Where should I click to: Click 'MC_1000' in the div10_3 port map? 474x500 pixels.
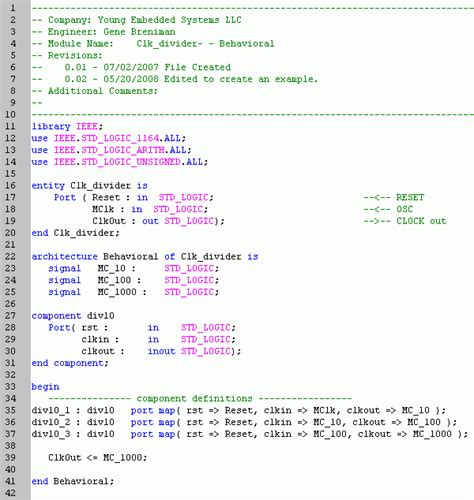(432, 434)
